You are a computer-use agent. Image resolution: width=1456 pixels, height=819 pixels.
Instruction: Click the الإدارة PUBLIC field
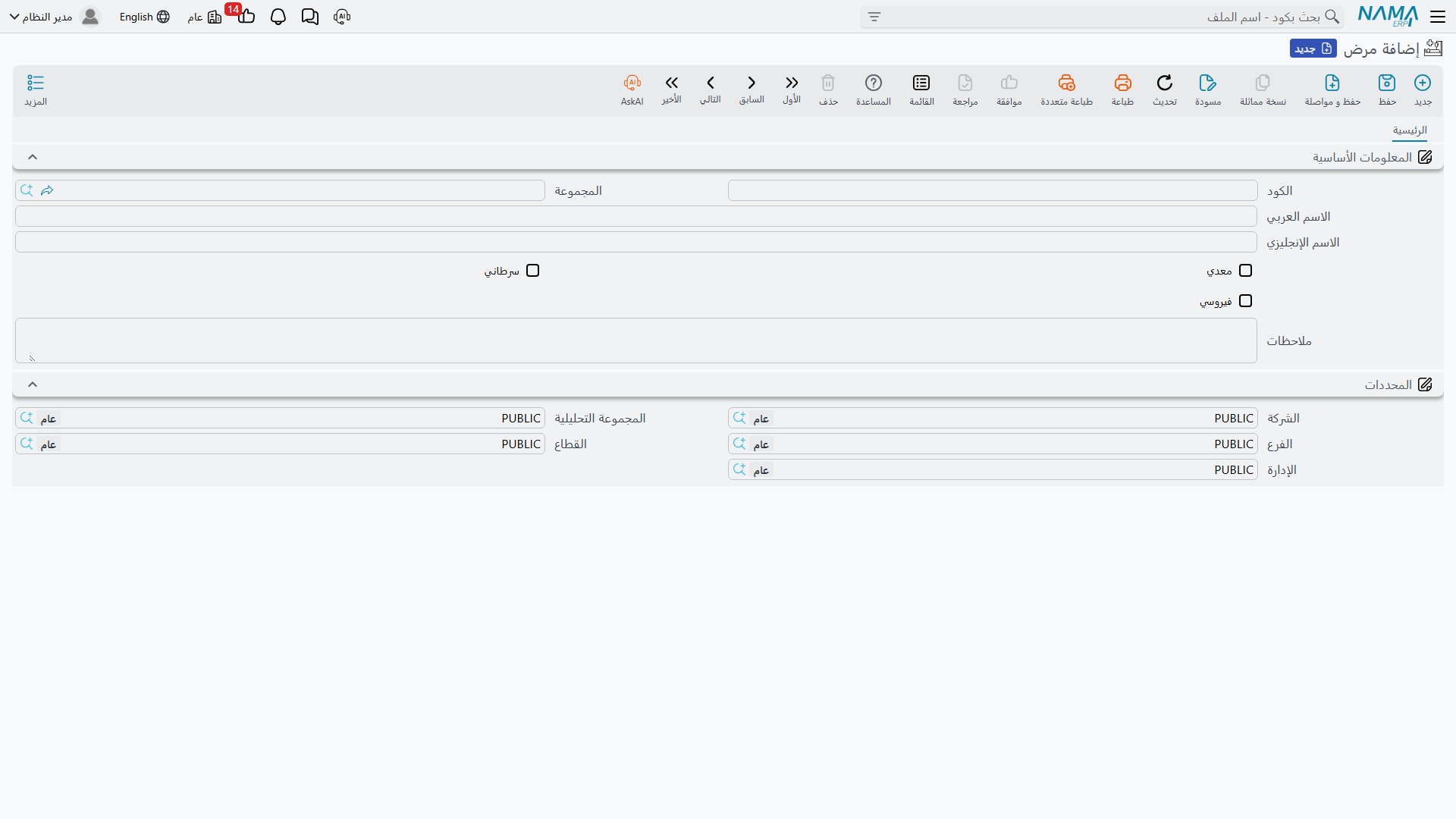pos(993,469)
